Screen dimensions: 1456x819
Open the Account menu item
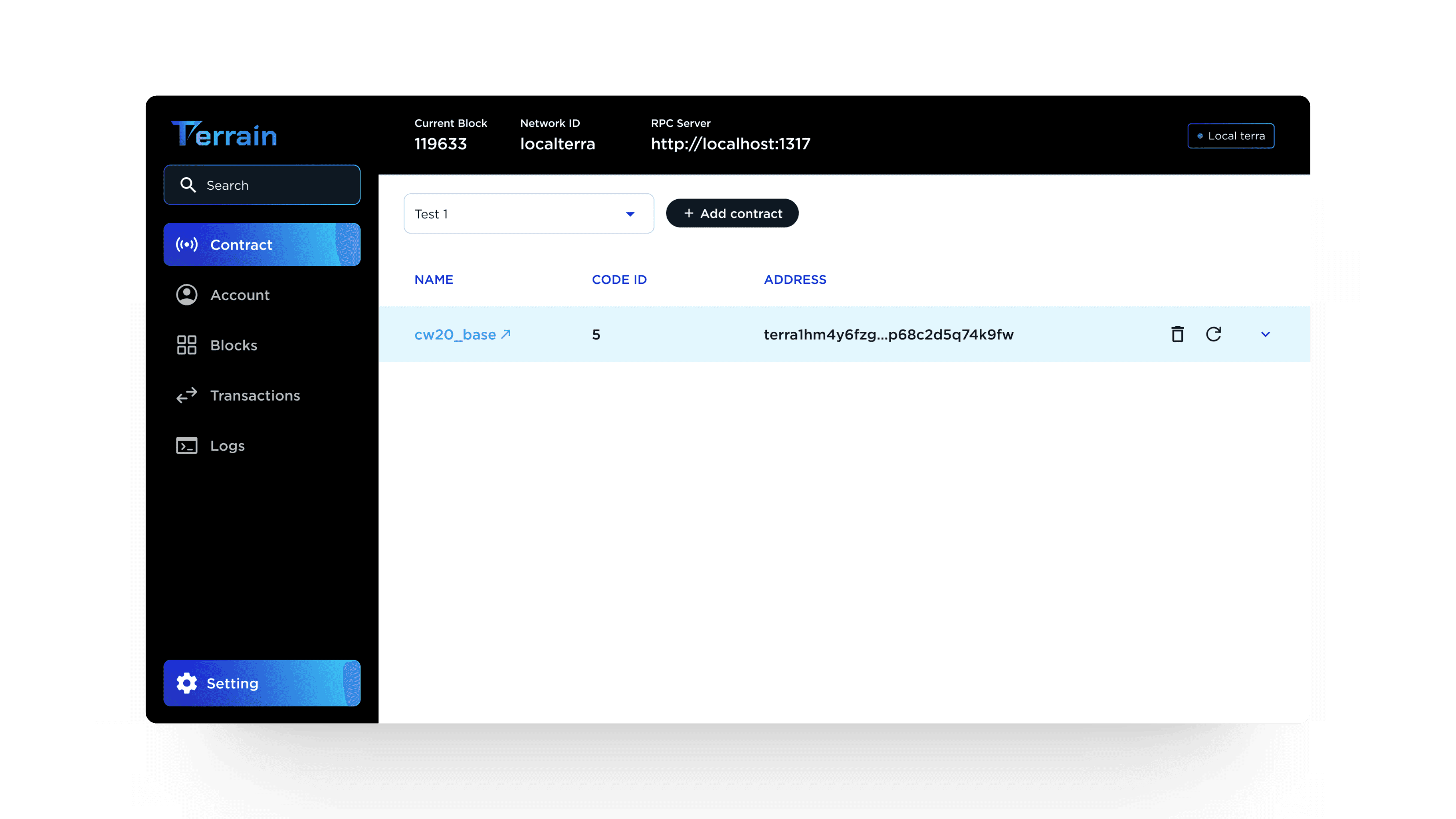tap(240, 295)
